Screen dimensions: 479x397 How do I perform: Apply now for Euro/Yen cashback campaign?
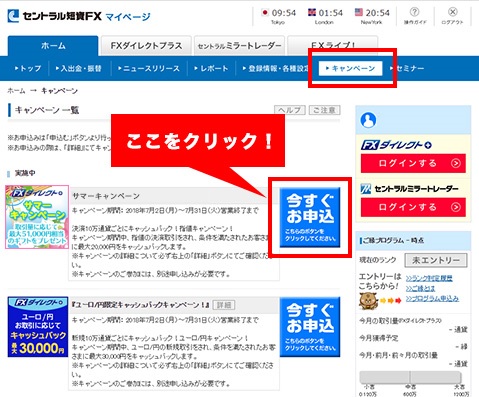coord(310,326)
